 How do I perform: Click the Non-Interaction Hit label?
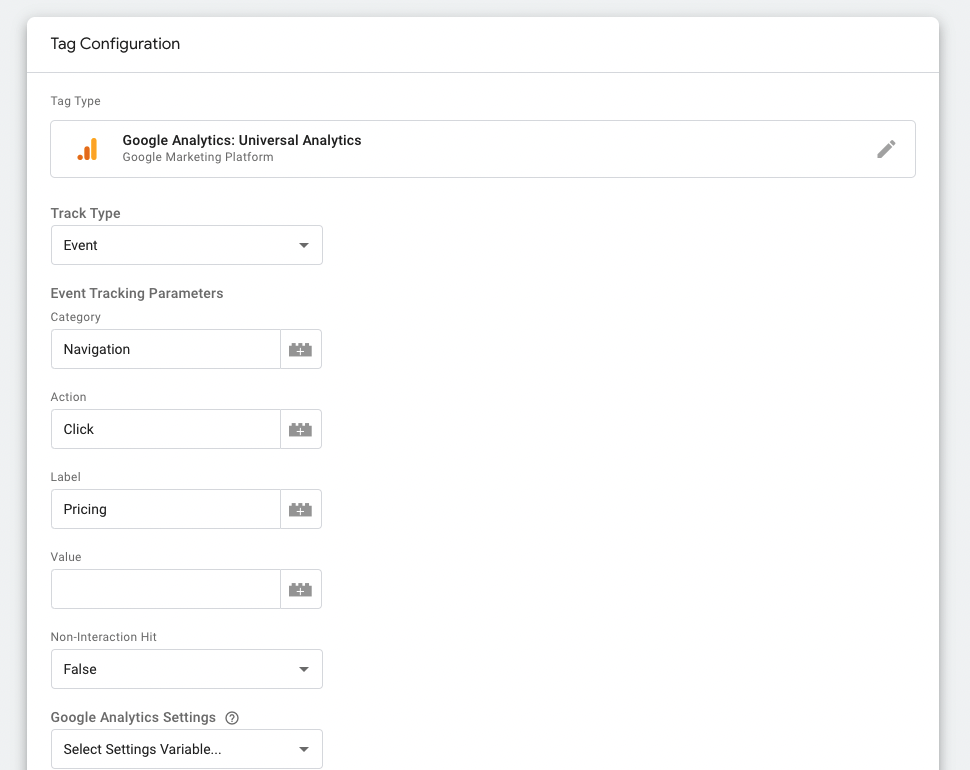coord(103,637)
